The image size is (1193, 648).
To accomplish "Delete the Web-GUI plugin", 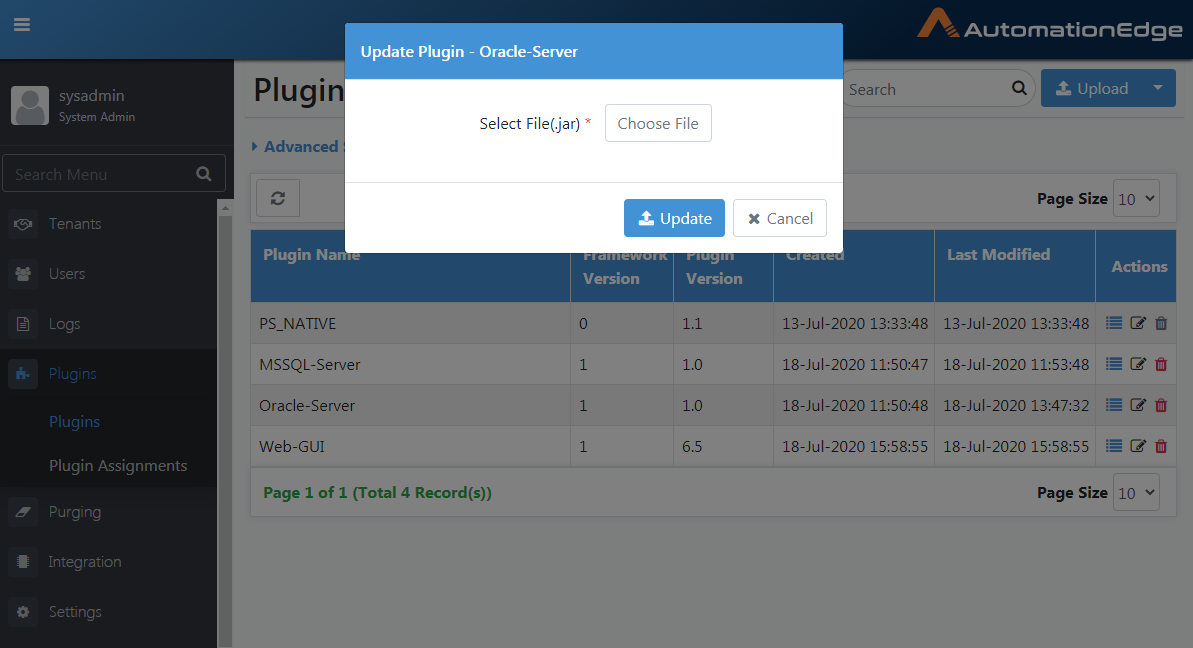I will click(1161, 446).
